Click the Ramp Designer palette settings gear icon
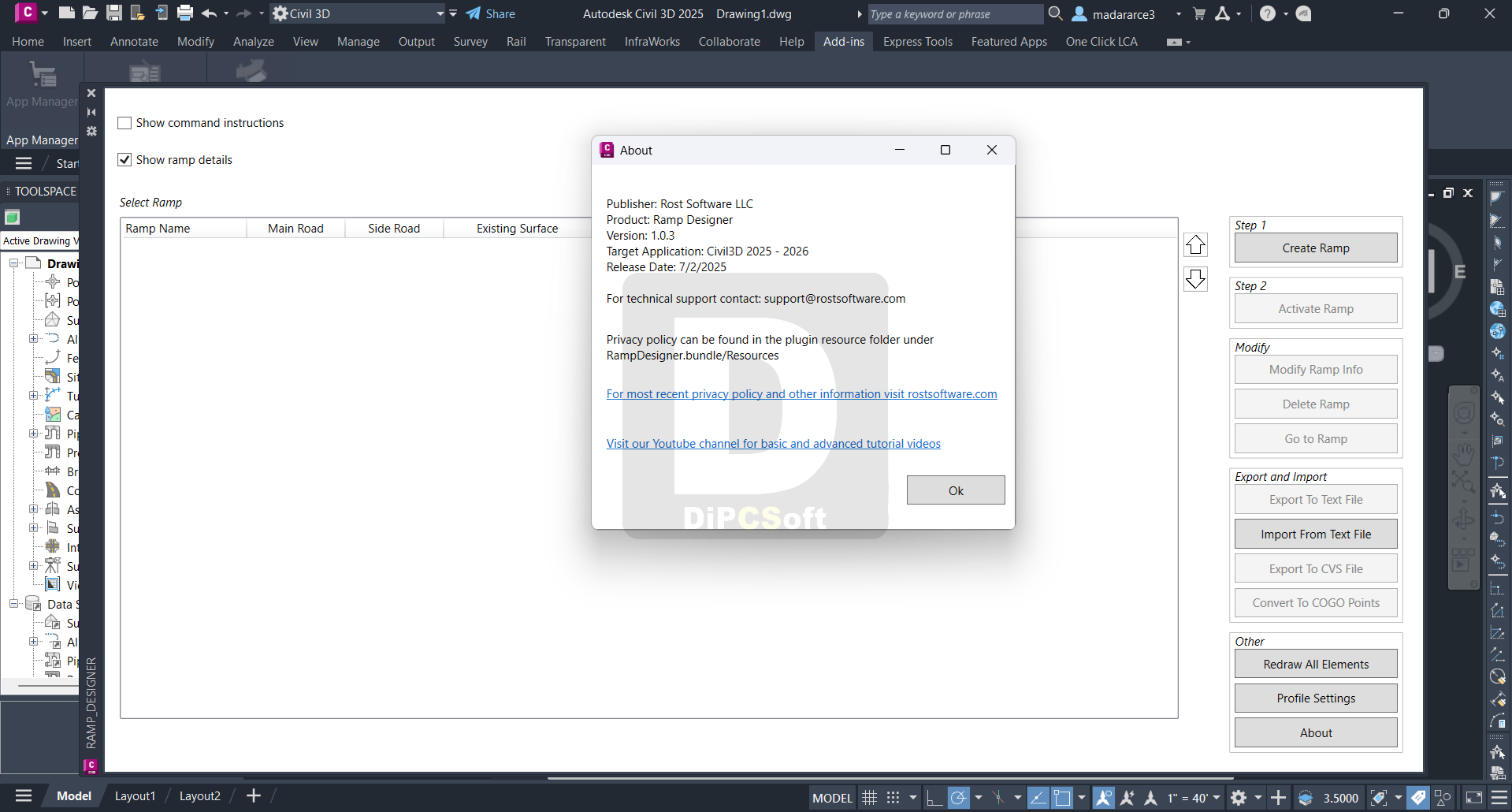The width and height of the screenshot is (1512, 812). 91,131
